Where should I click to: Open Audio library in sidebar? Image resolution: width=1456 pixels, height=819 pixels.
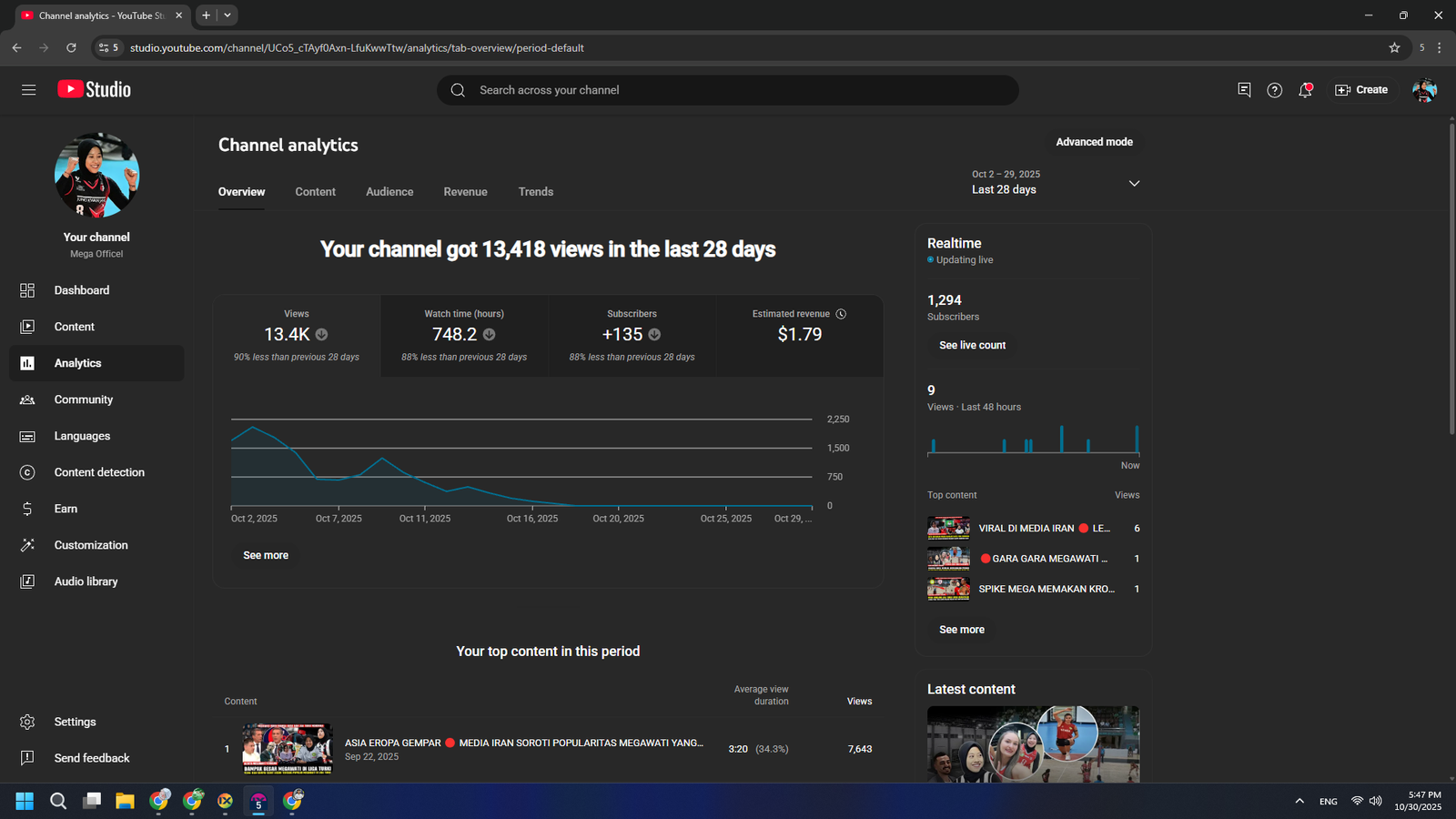(x=86, y=581)
